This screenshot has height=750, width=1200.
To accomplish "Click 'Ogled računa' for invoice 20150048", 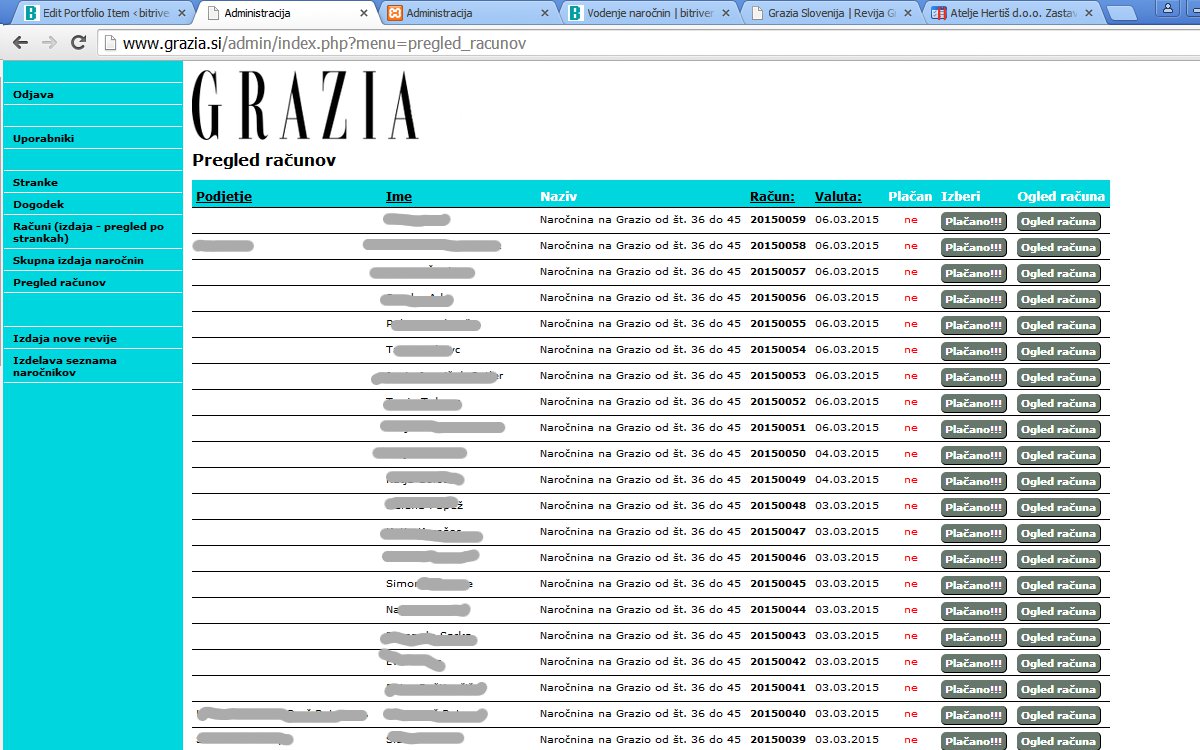I will click(x=1059, y=507).
